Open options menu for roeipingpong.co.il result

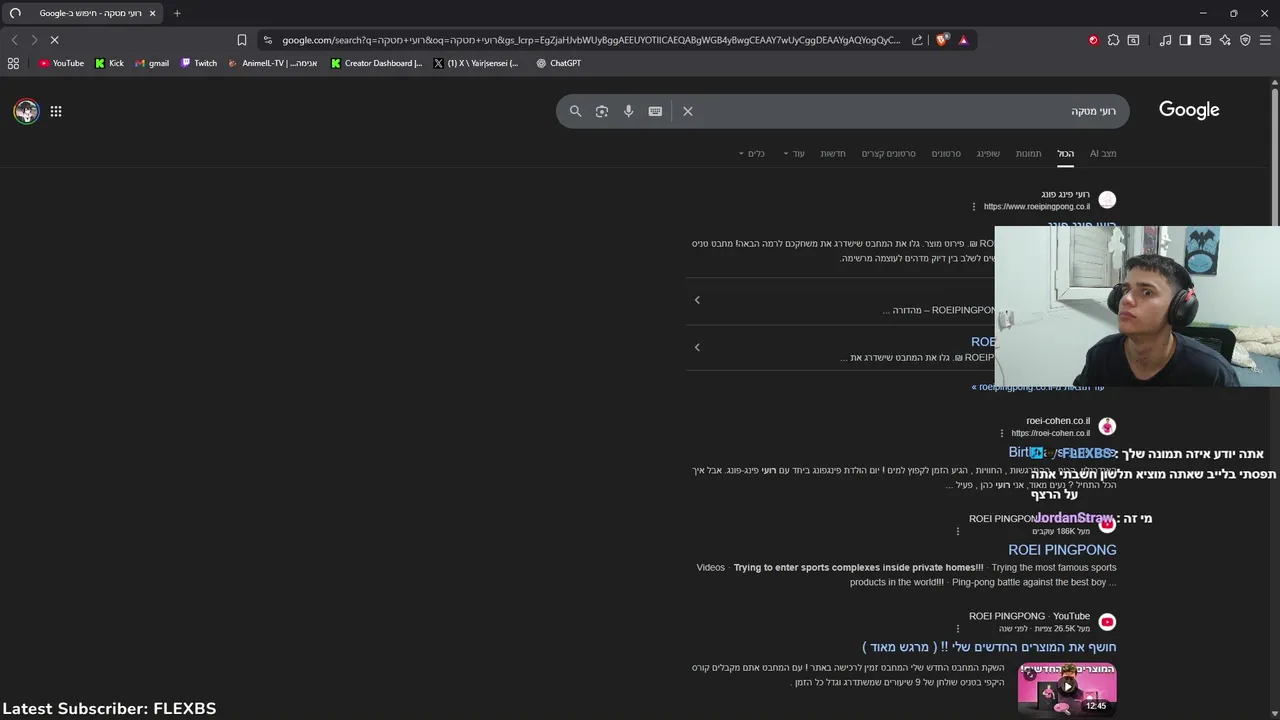pos(973,207)
